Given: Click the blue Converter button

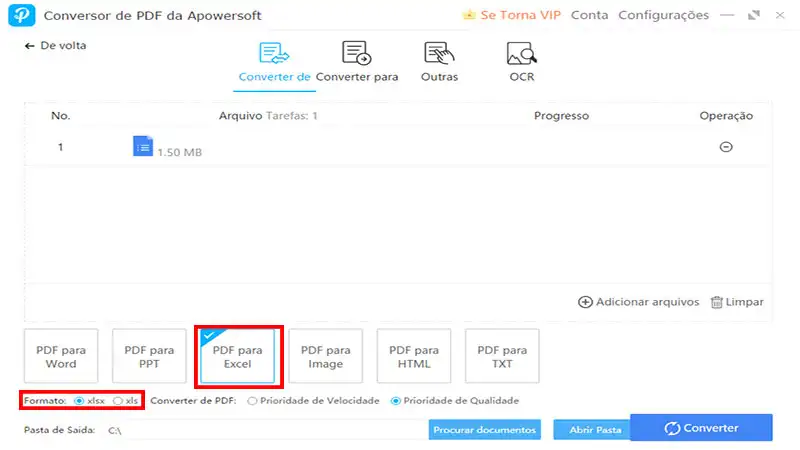Looking at the screenshot, I should point(702,428).
